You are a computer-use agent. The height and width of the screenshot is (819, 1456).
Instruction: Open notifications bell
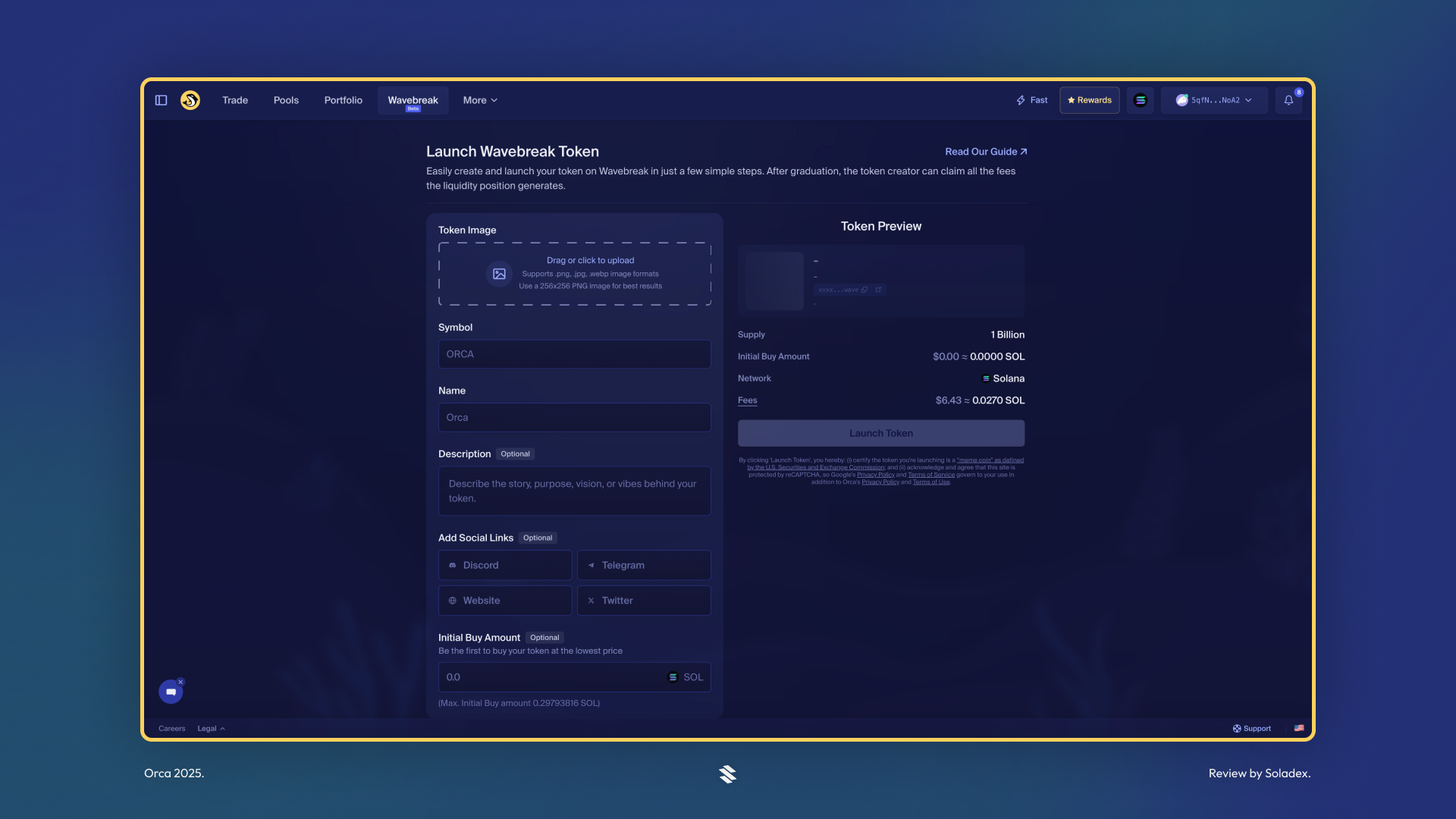tap(1288, 100)
